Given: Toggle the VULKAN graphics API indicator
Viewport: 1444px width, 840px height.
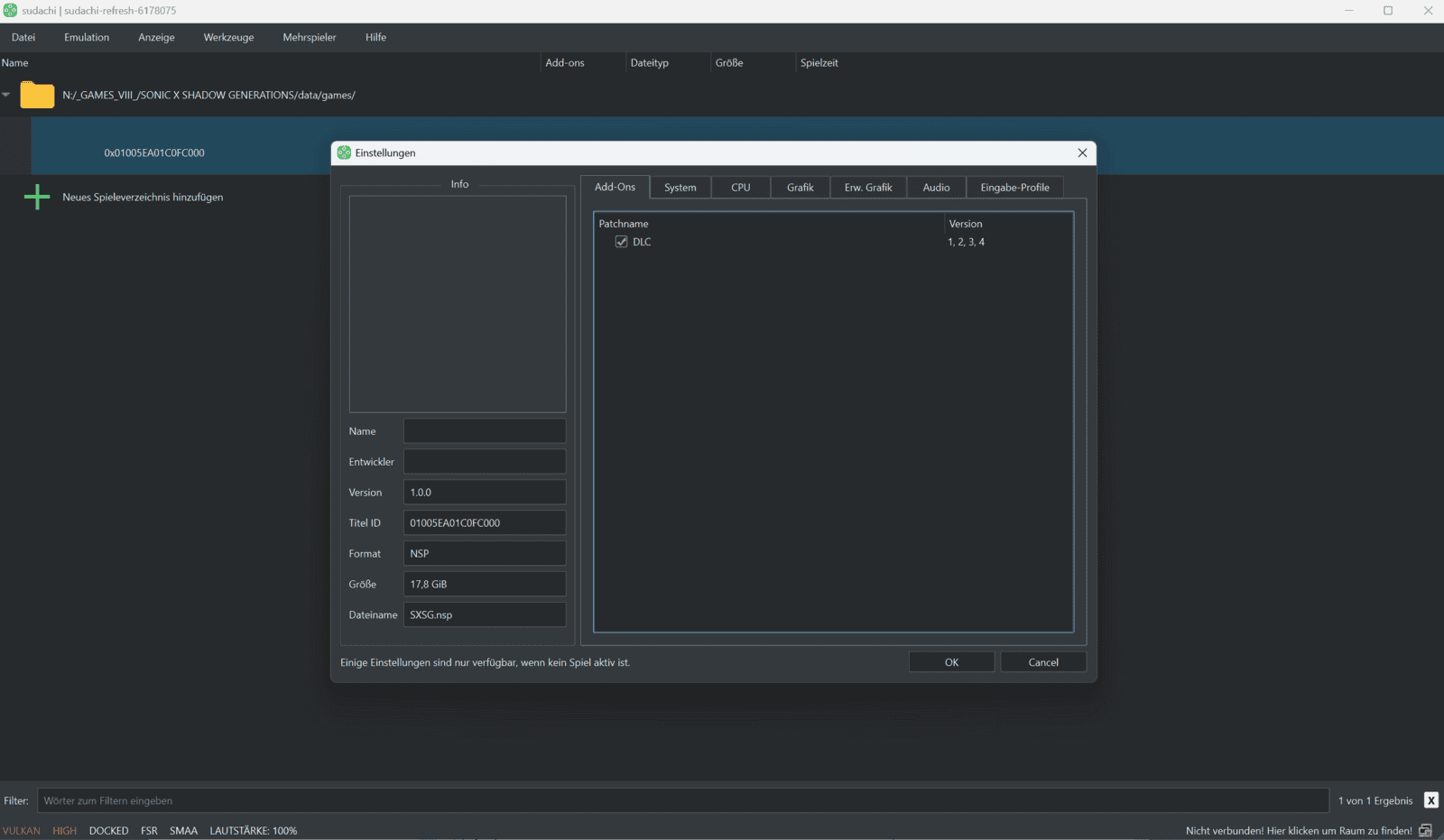Looking at the screenshot, I should point(22,830).
